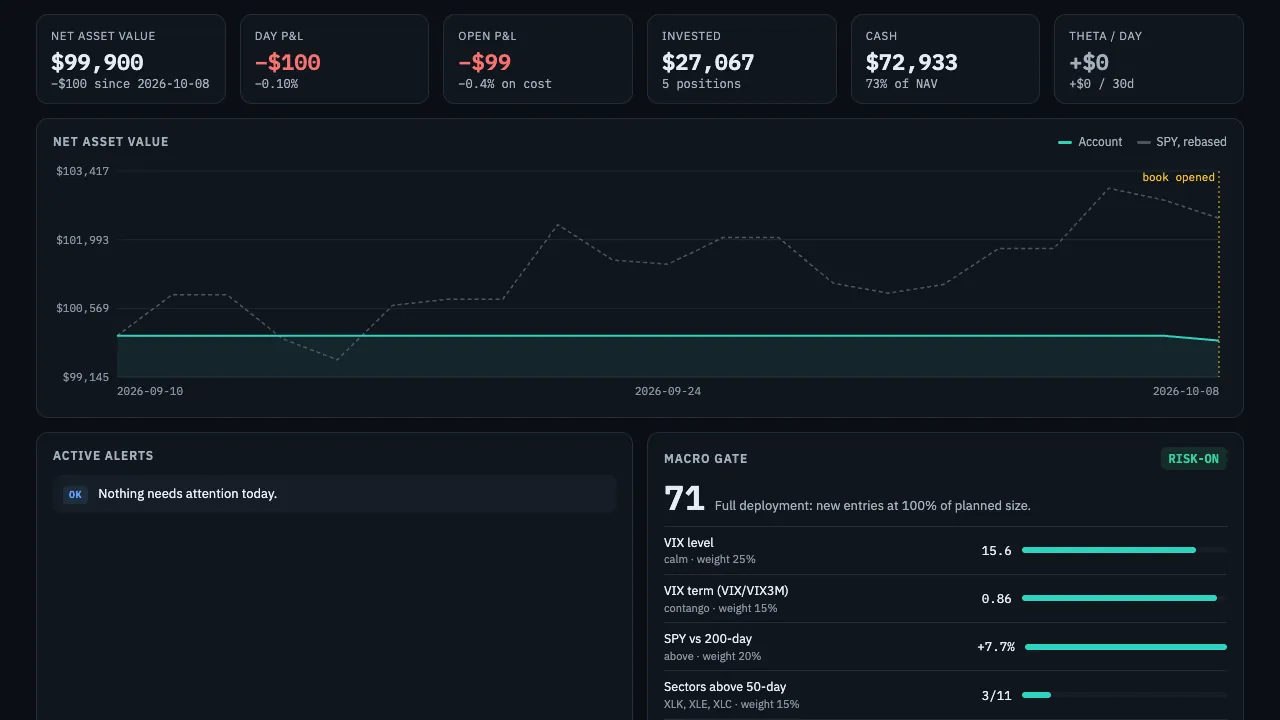Click the Net Asset Value $99,900 figure

coord(97,62)
